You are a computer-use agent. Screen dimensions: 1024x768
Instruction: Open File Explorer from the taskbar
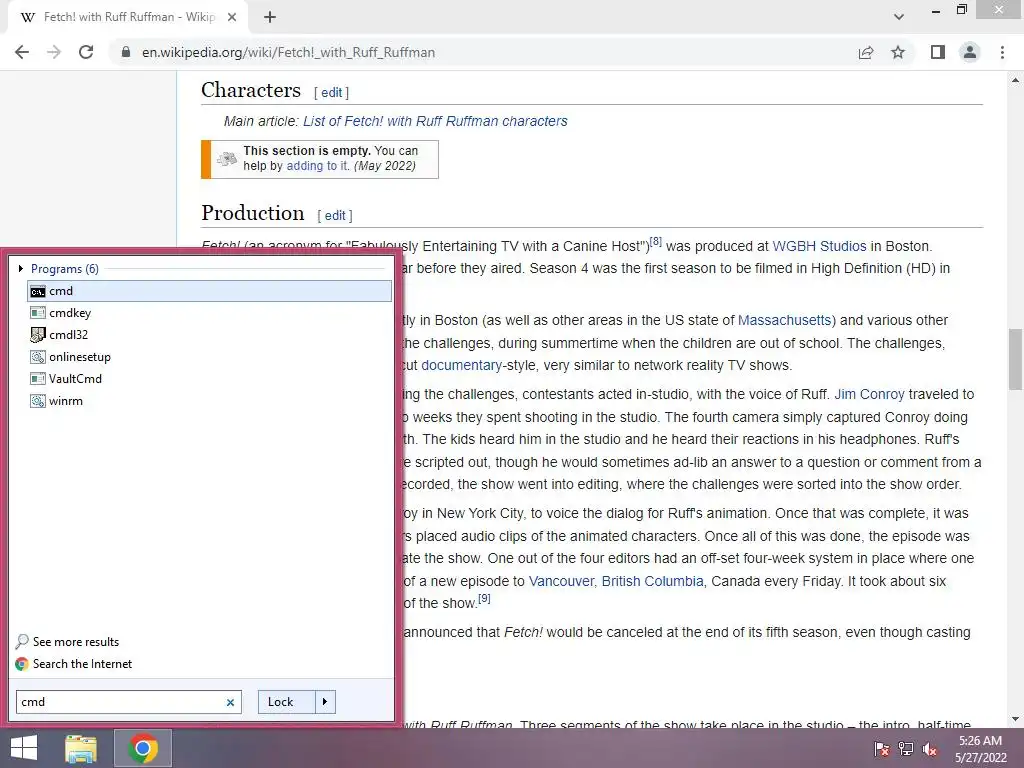(x=81, y=748)
